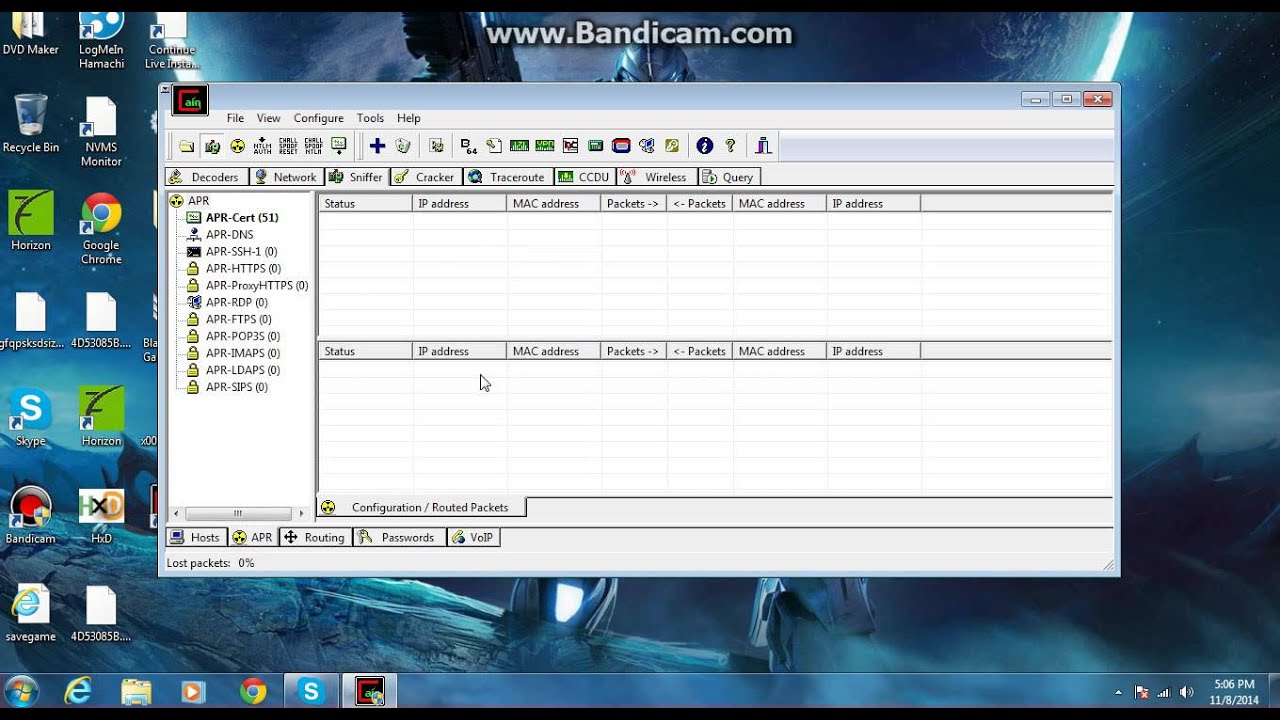This screenshot has height=720, width=1280.
Task: Switch to the Routing bottom tab
Action: coord(315,538)
